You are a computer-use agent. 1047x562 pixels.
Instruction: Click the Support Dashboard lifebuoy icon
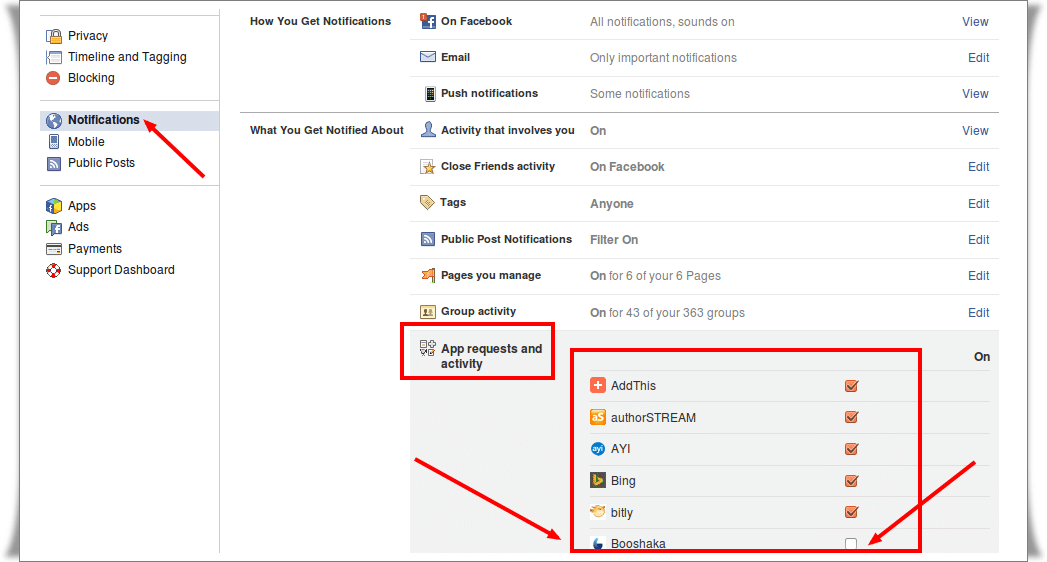(x=53, y=270)
